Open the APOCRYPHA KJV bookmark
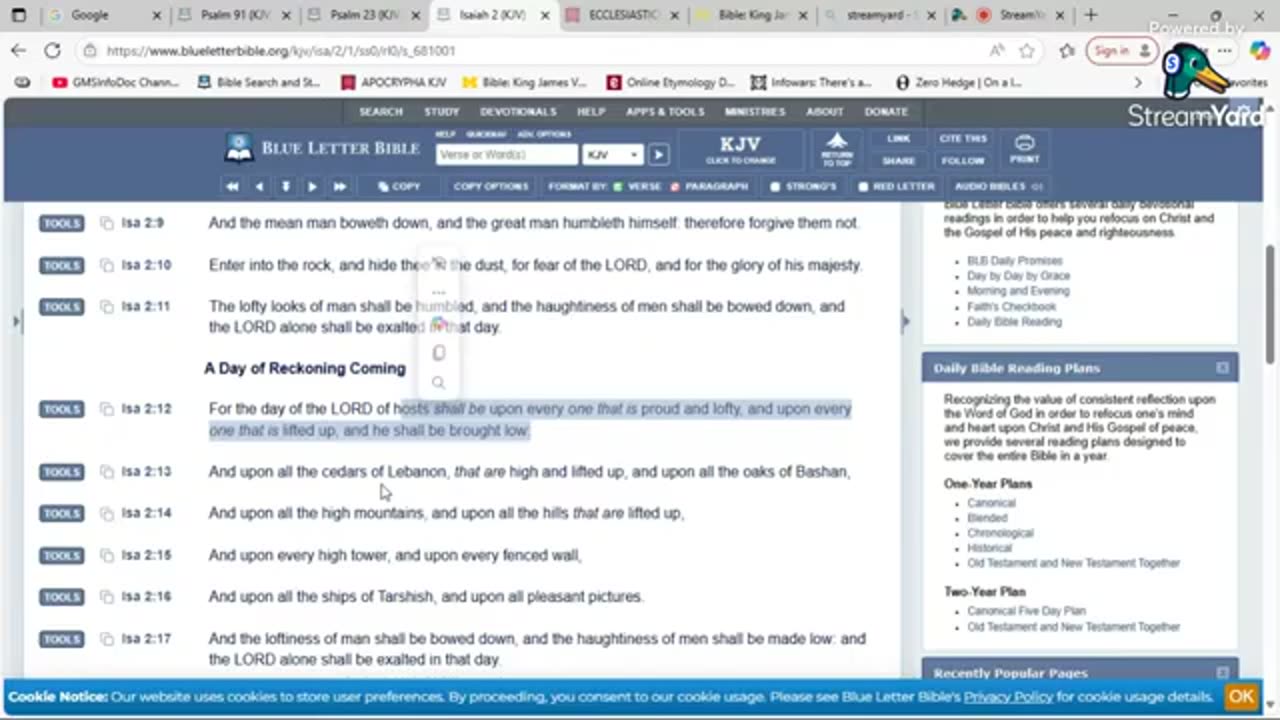1280x720 pixels. click(x=394, y=83)
